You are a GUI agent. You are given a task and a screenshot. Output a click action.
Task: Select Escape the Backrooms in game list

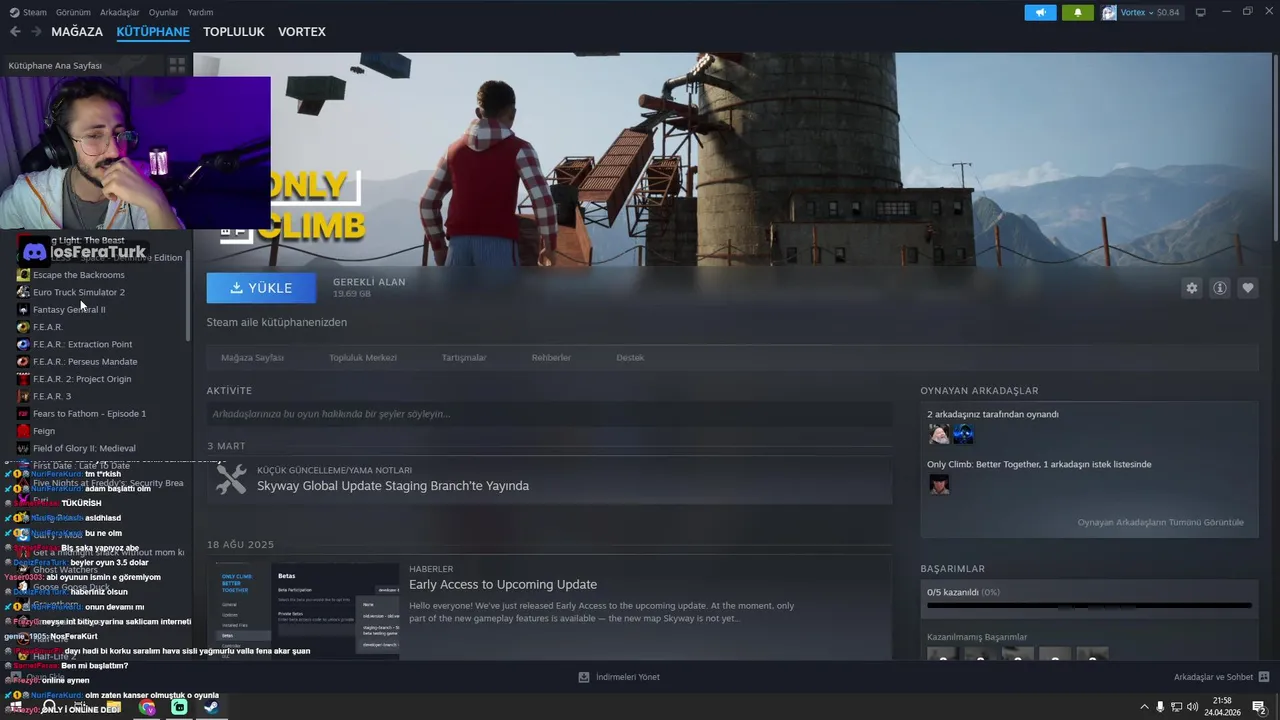coord(79,275)
